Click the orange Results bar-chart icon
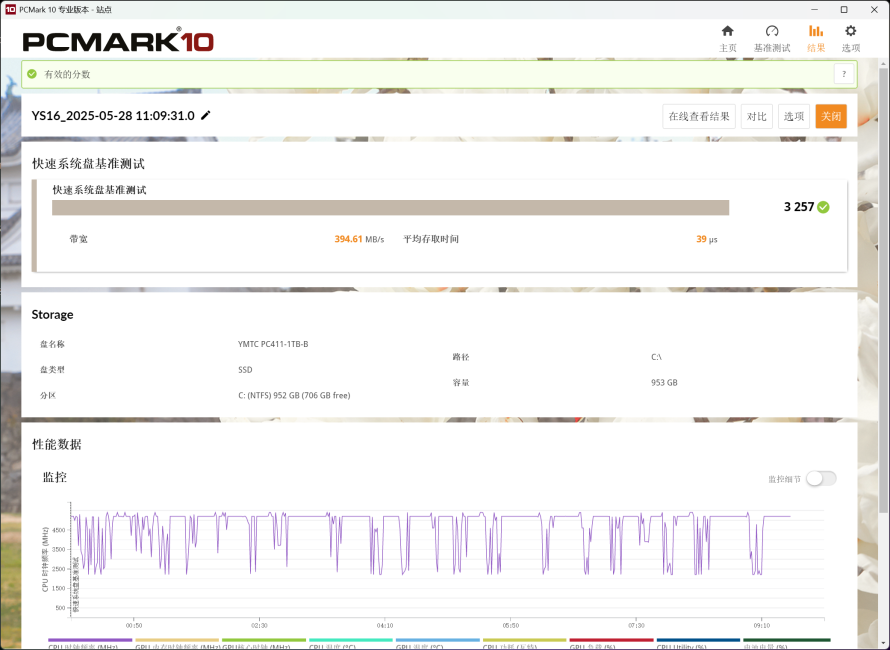 [x=816, y=33]
